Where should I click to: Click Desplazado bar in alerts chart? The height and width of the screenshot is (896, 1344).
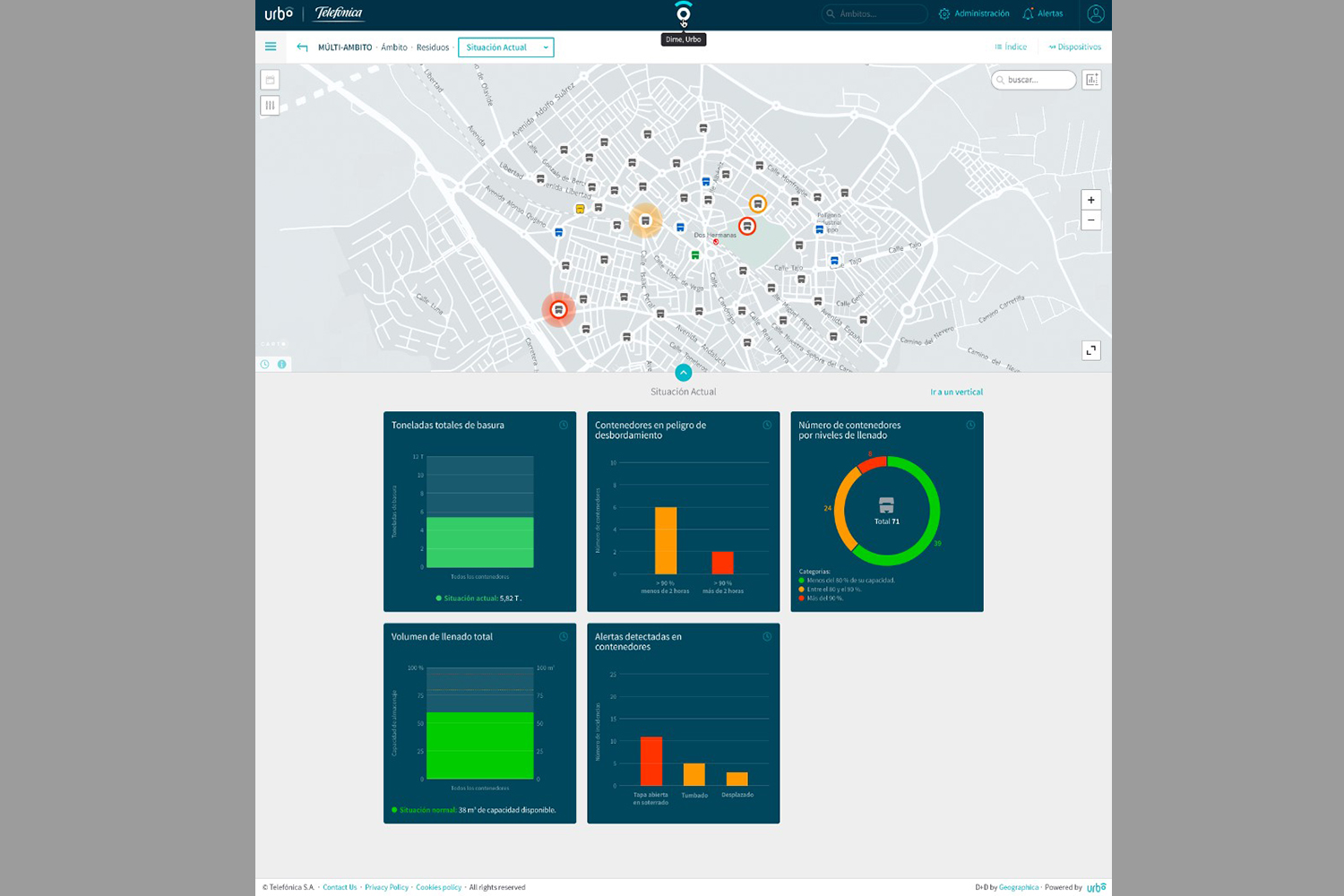click(x=737, y=779)
